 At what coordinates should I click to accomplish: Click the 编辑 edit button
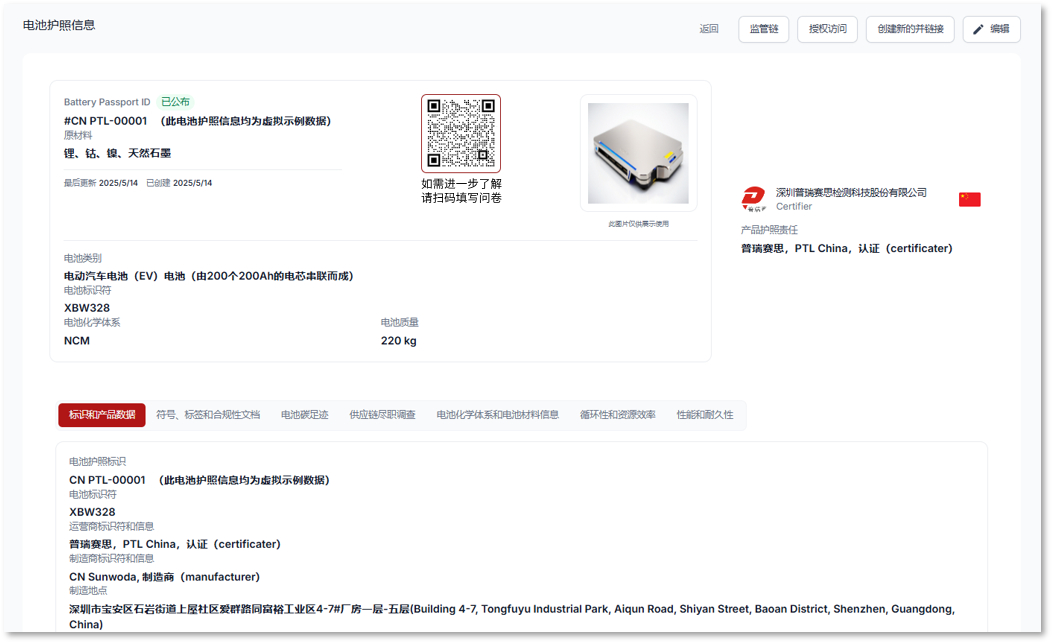tap(991, 29)
